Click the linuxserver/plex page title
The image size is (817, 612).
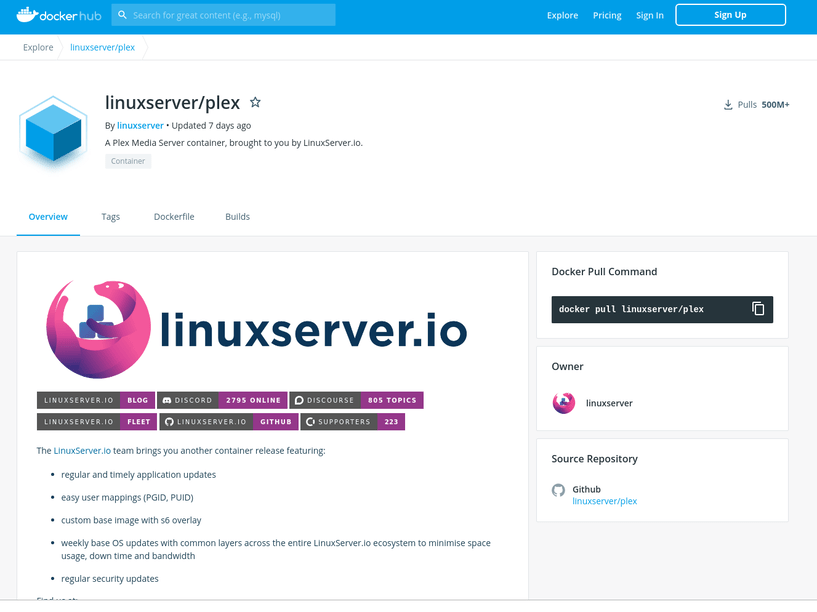coord(172,103)
